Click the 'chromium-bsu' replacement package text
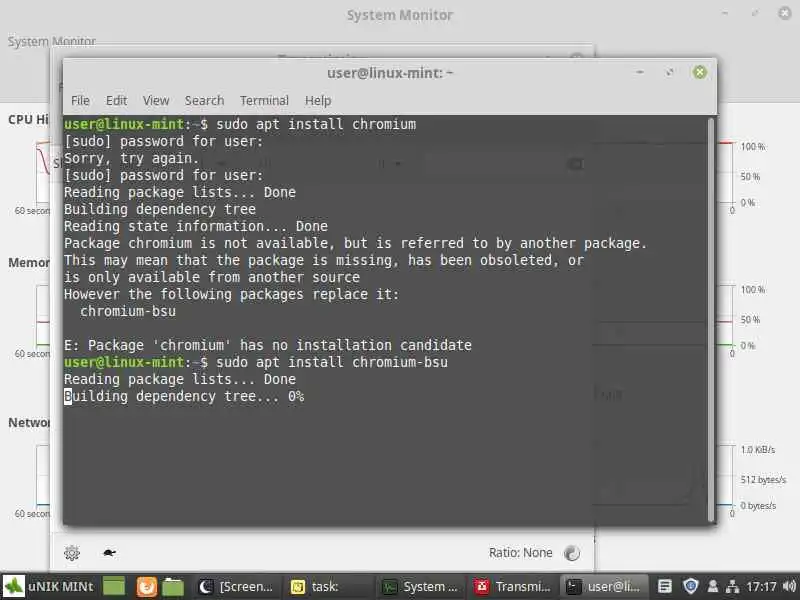Screen dimensions: 800x600 click(128, 311)
